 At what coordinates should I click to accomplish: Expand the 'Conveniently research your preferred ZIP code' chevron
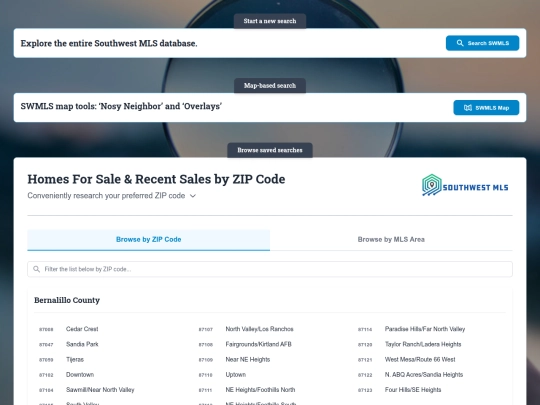pos(193,196)
